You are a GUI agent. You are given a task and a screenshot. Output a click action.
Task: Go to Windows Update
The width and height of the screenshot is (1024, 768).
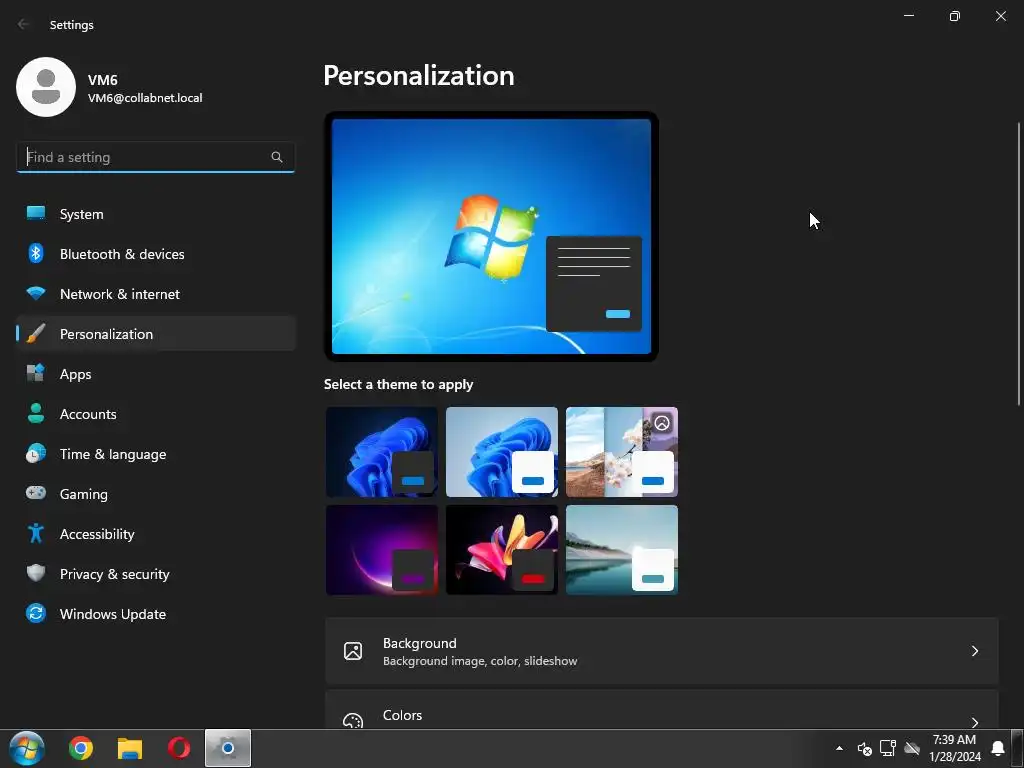pyautogui.click(x=156, y=613)
